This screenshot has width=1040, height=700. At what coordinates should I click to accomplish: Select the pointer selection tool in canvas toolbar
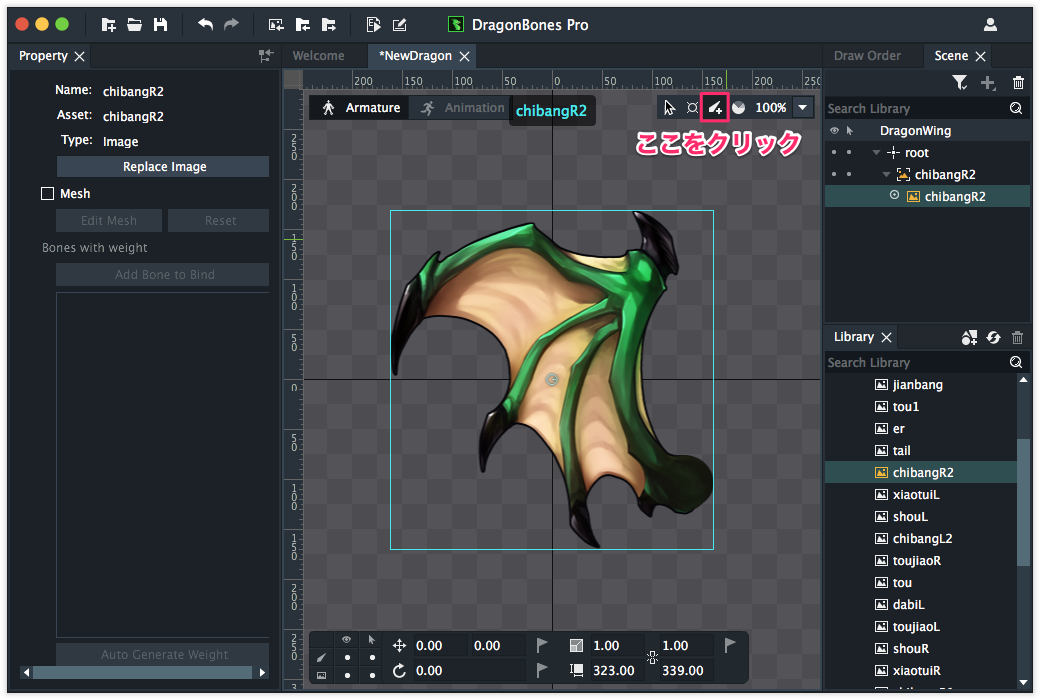670,107
